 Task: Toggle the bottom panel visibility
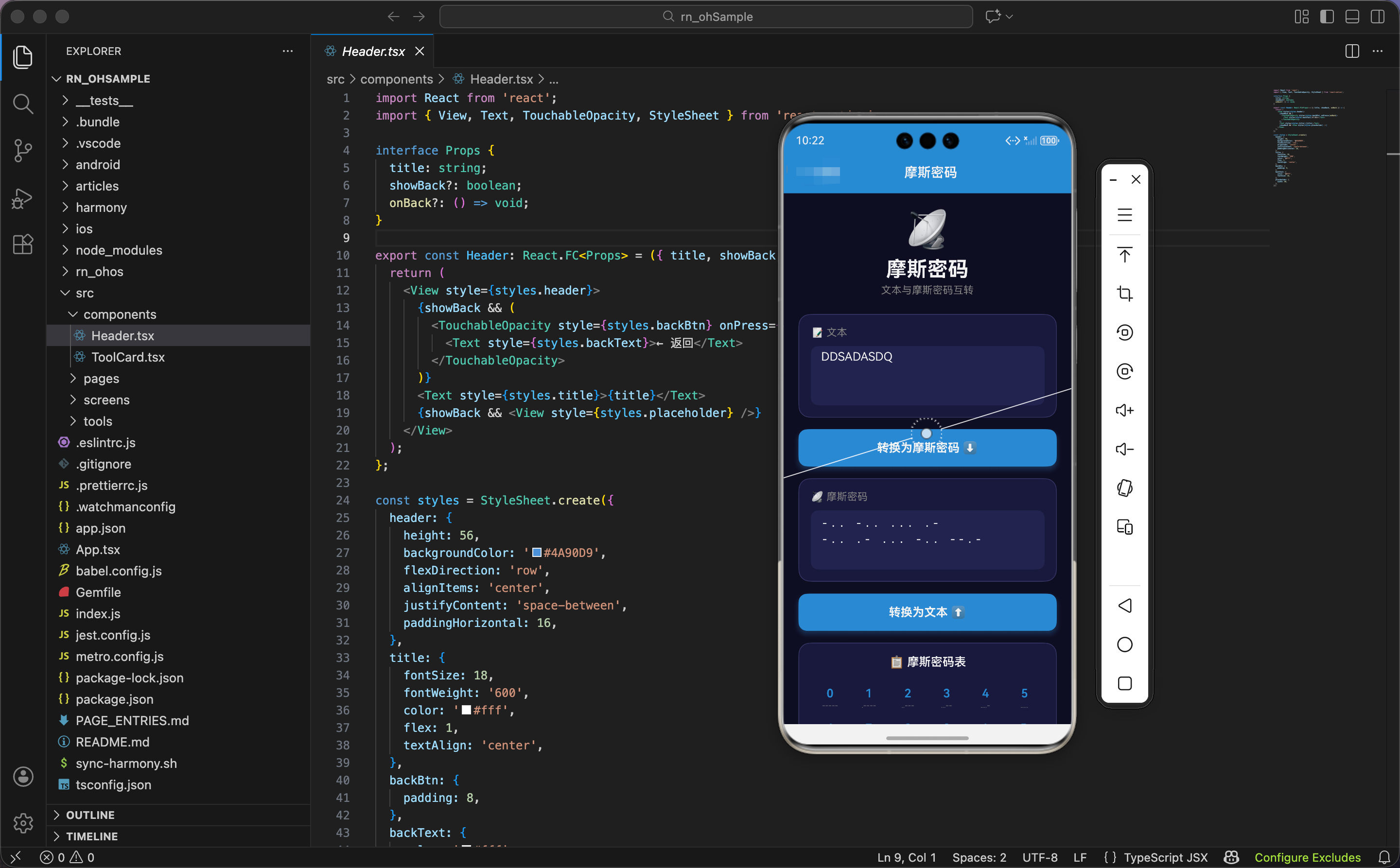[x=1352, y=17]
